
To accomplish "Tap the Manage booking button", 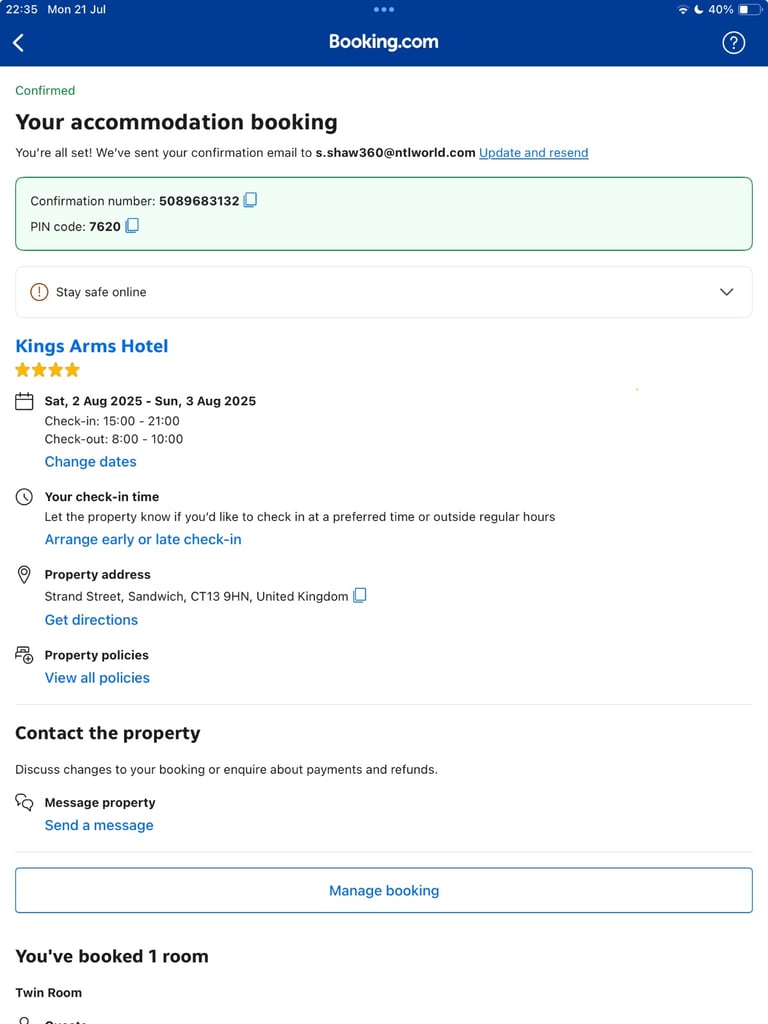I will point(384,890).
